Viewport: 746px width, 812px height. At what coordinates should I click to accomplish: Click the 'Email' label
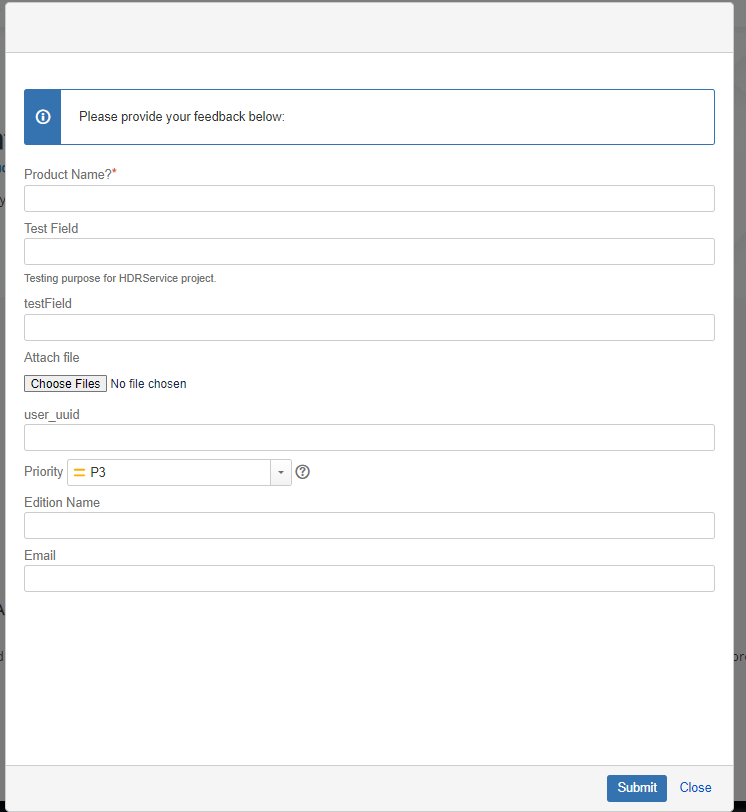40,555
